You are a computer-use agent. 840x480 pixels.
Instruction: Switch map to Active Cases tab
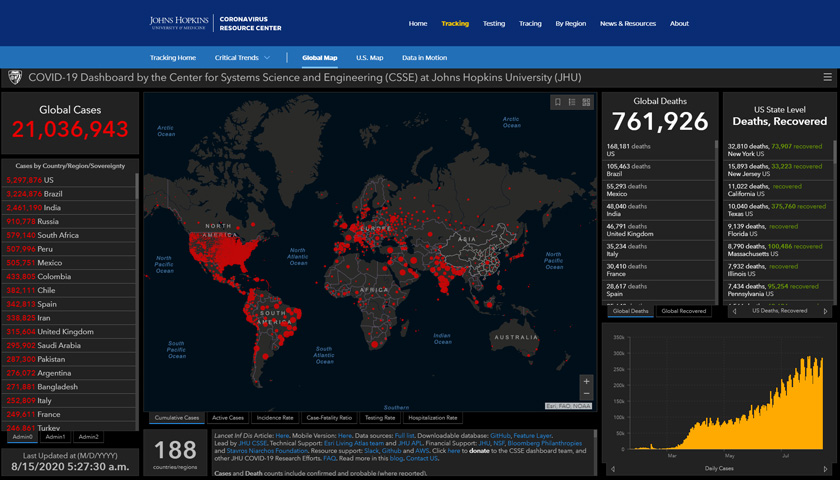228,418
